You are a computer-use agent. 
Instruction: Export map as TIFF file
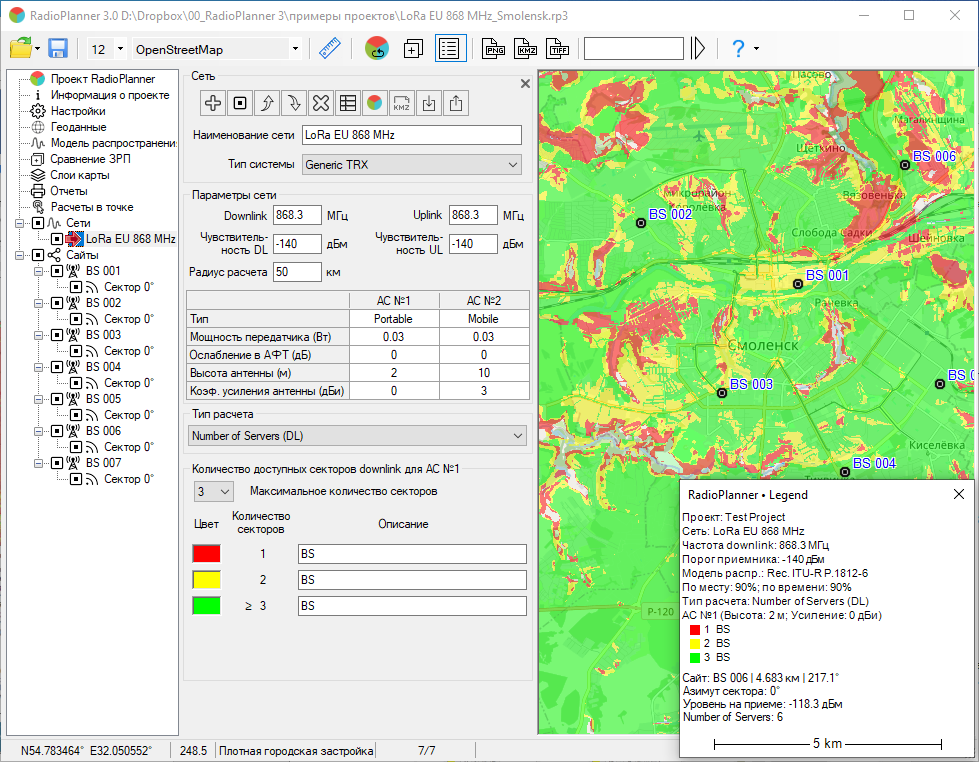(558, 49)
